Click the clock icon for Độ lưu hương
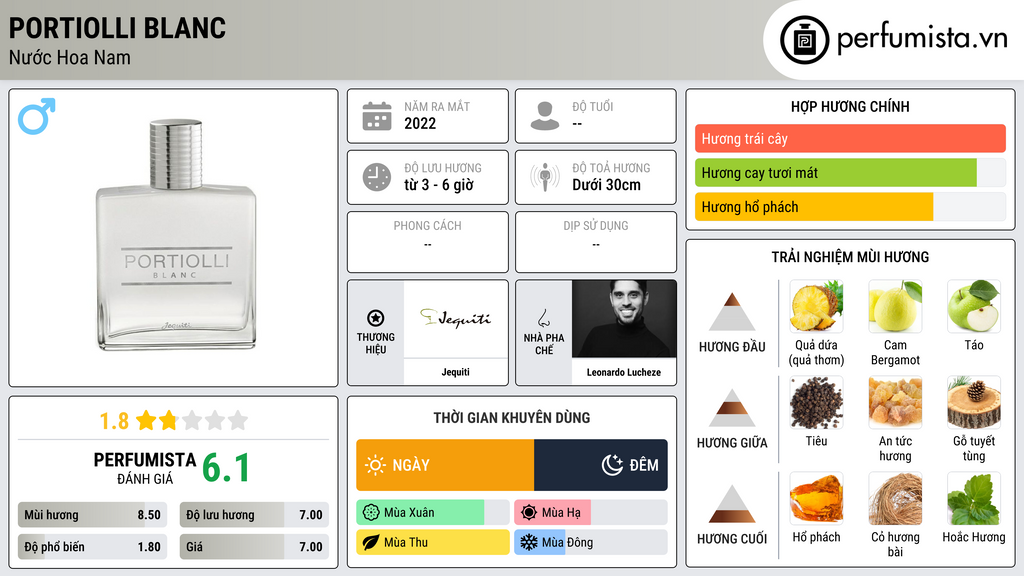The width and height of the screenshot is (1024, 576). (377, 177)
